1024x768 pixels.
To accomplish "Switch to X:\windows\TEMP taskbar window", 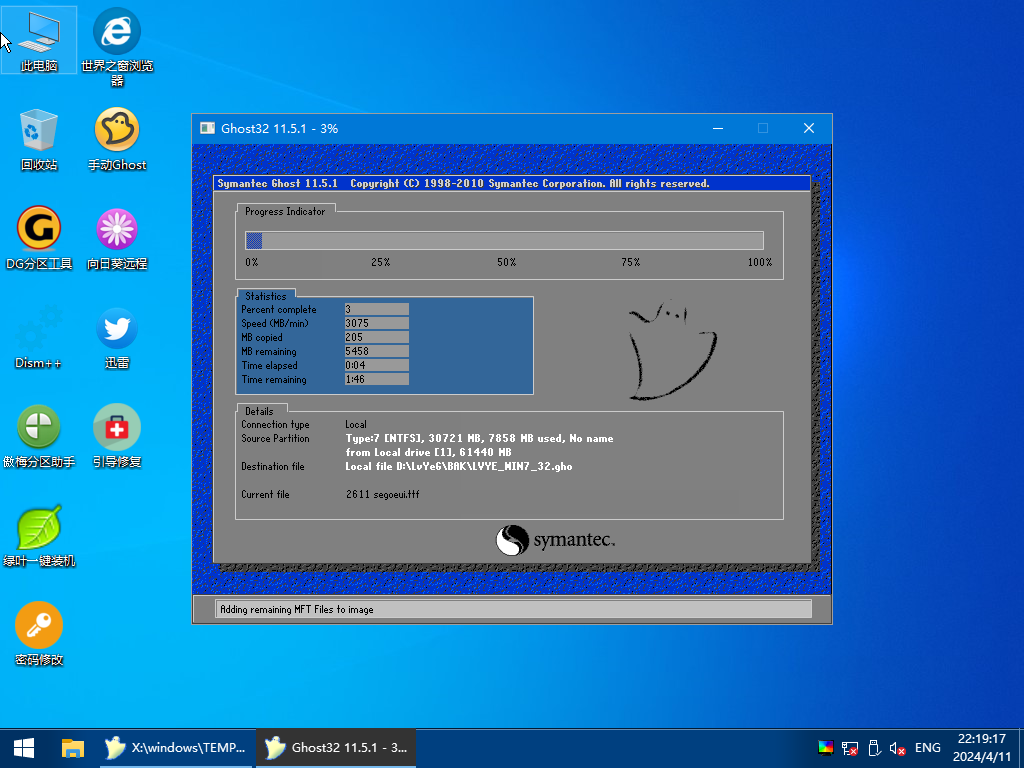I will pos(175,748).
